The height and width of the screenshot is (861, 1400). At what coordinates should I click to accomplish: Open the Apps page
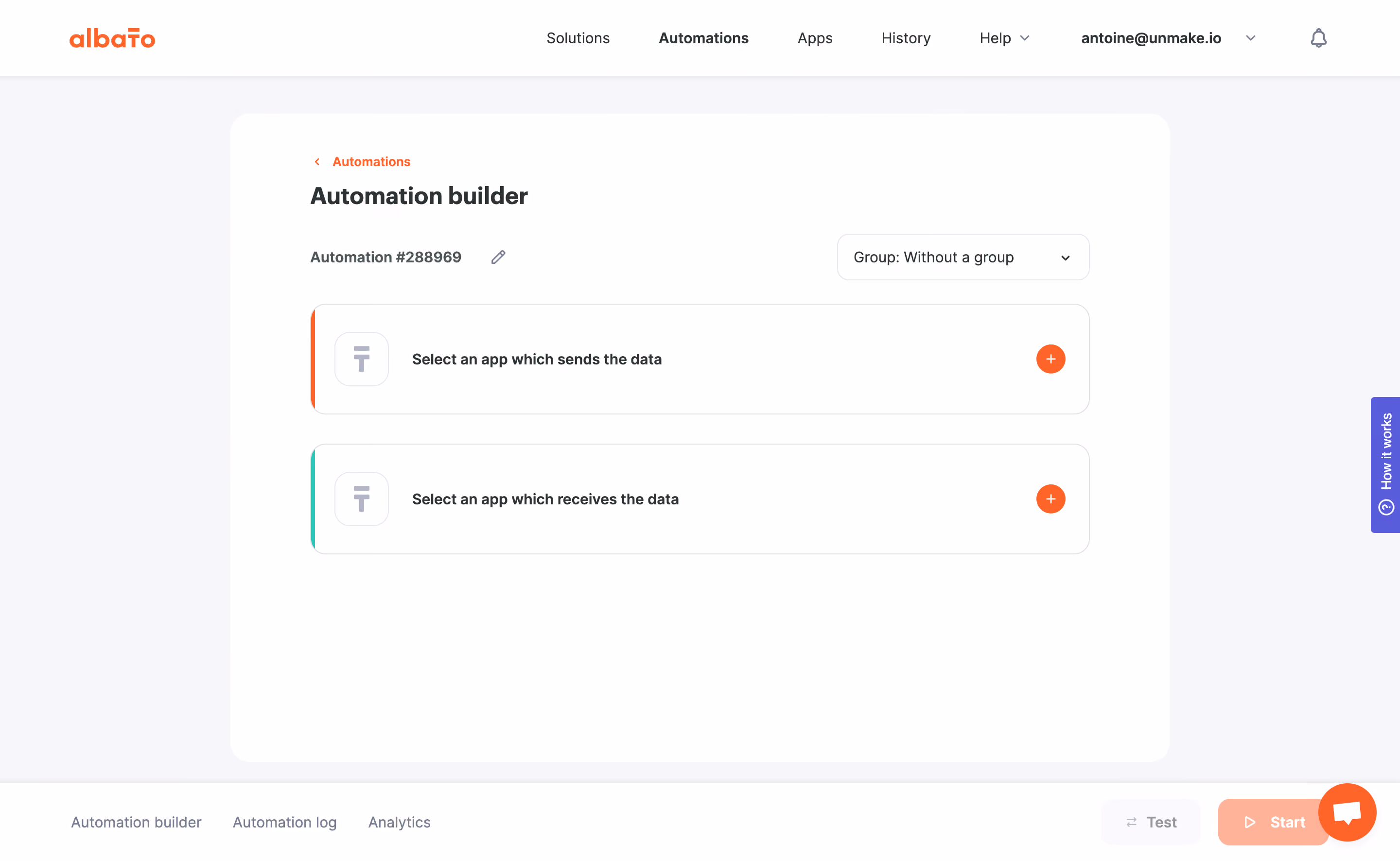click(815, 38)
